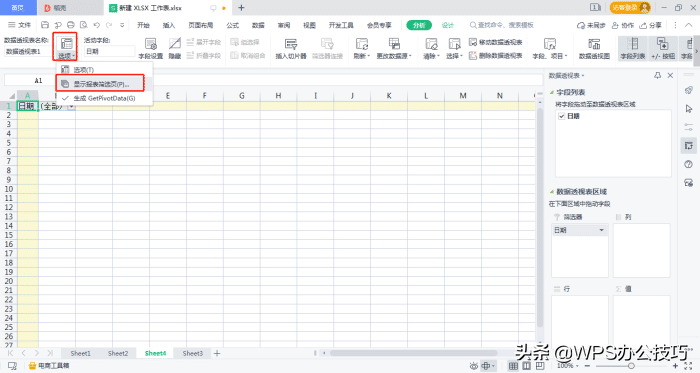Switch to the 设计 design tab

pyautogui.click(x=447, y=25)
